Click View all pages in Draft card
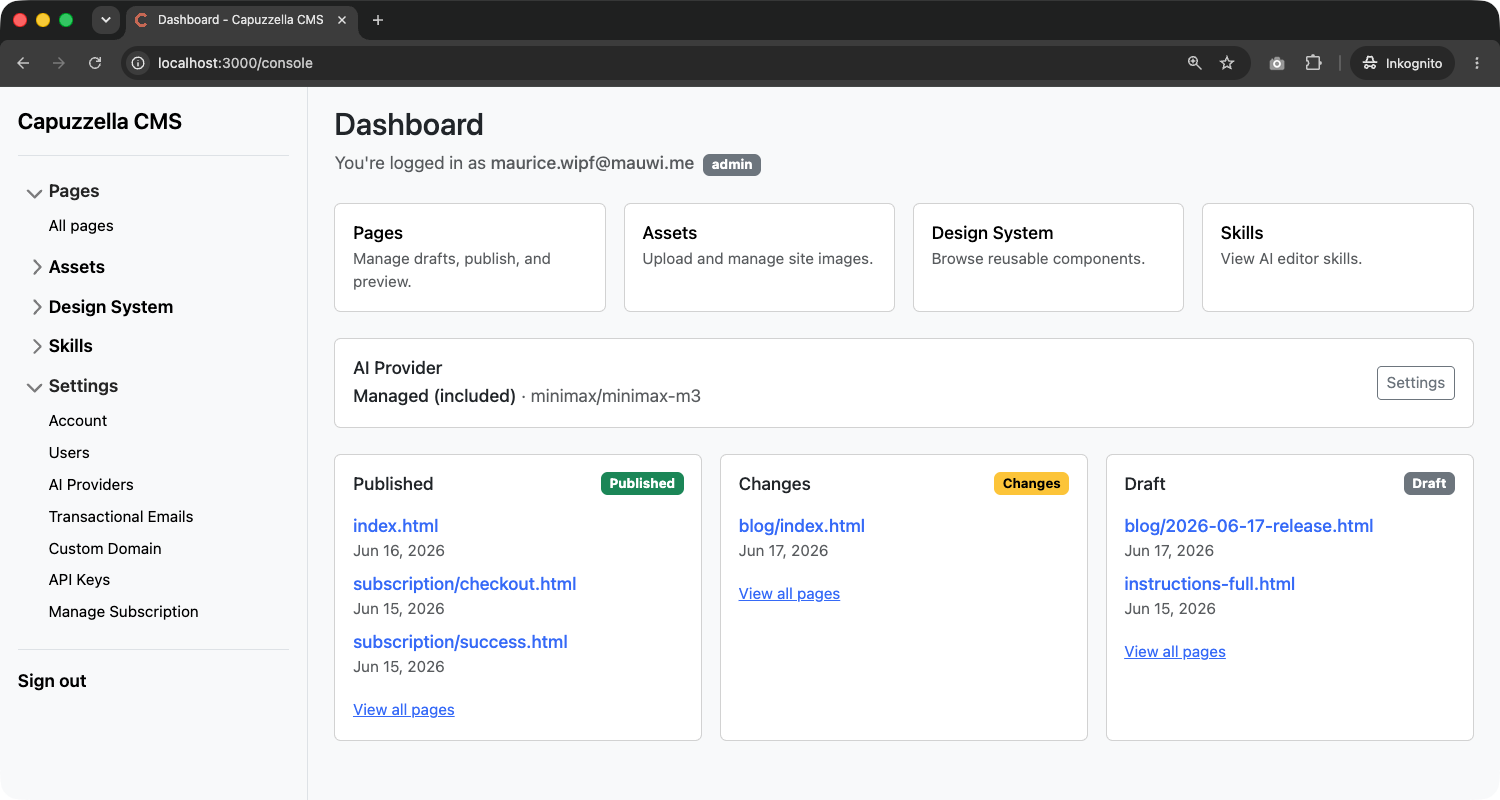The image size is (1500, 800). (x=1175, y=652)
